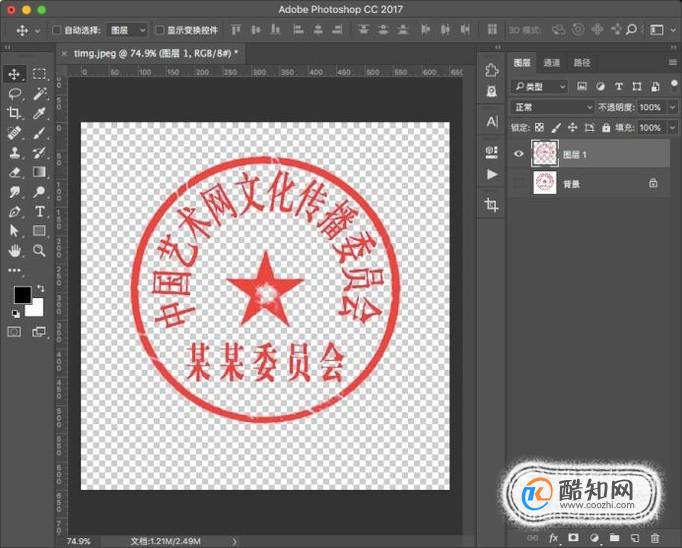Switch to the 路径 panel tab

tap(582, 63)
